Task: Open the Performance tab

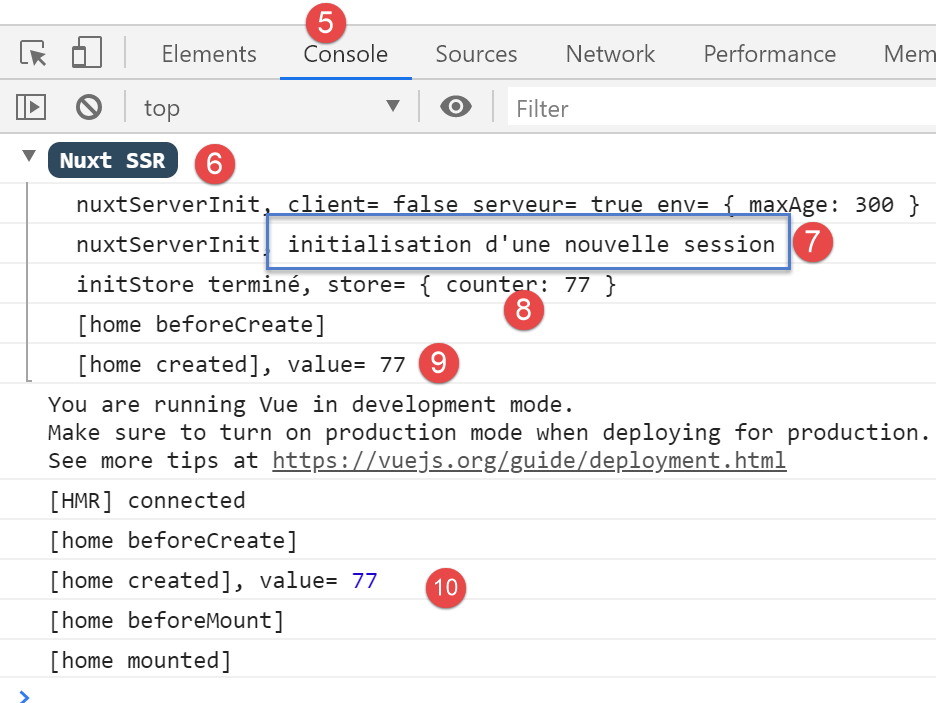Action: point(769,54)
